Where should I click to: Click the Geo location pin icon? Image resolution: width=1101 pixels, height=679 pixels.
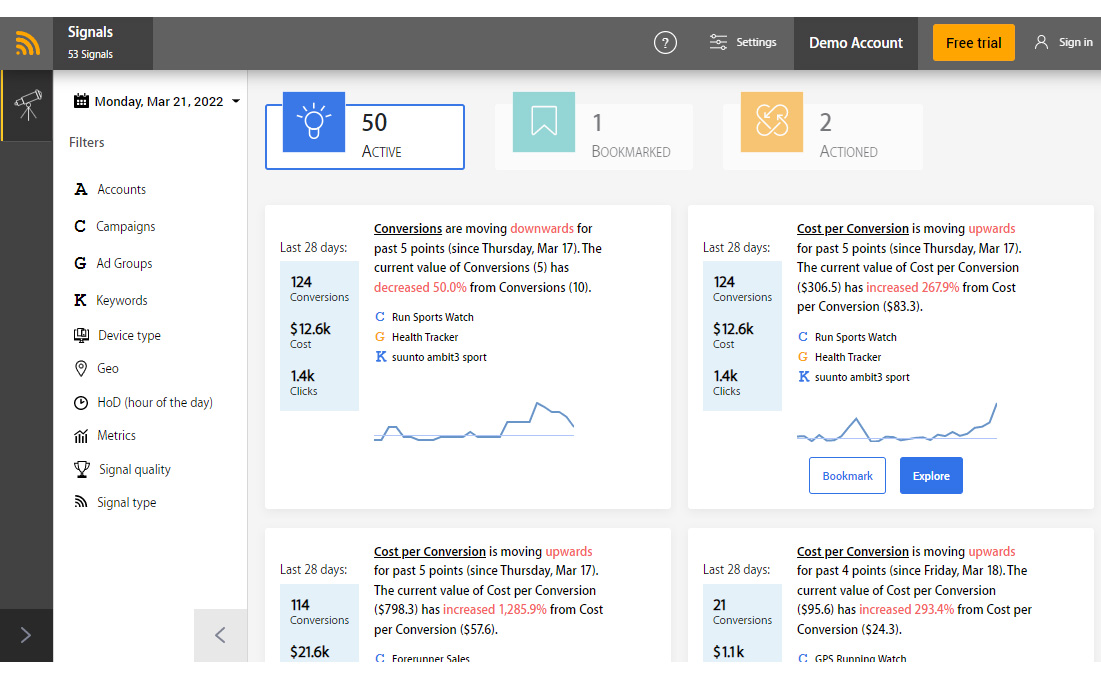81,368
